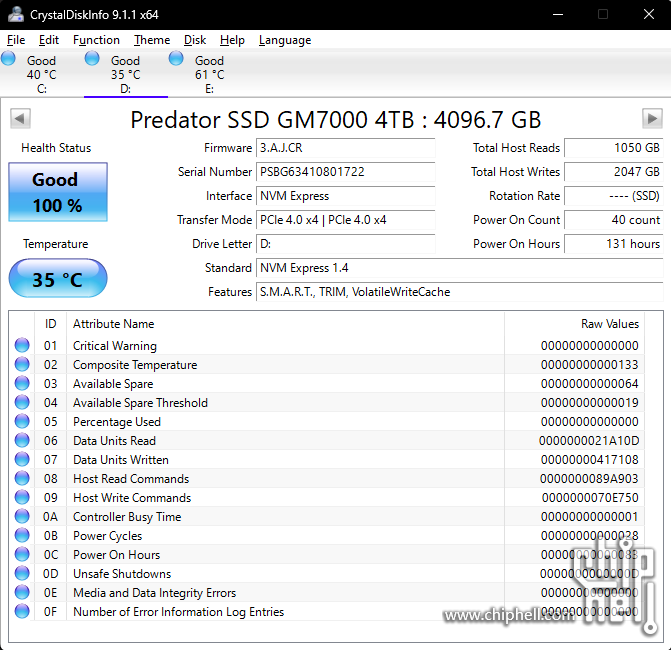
Task: Click the Features field S.M.A.R.T., TRIM
Action: 460,292
